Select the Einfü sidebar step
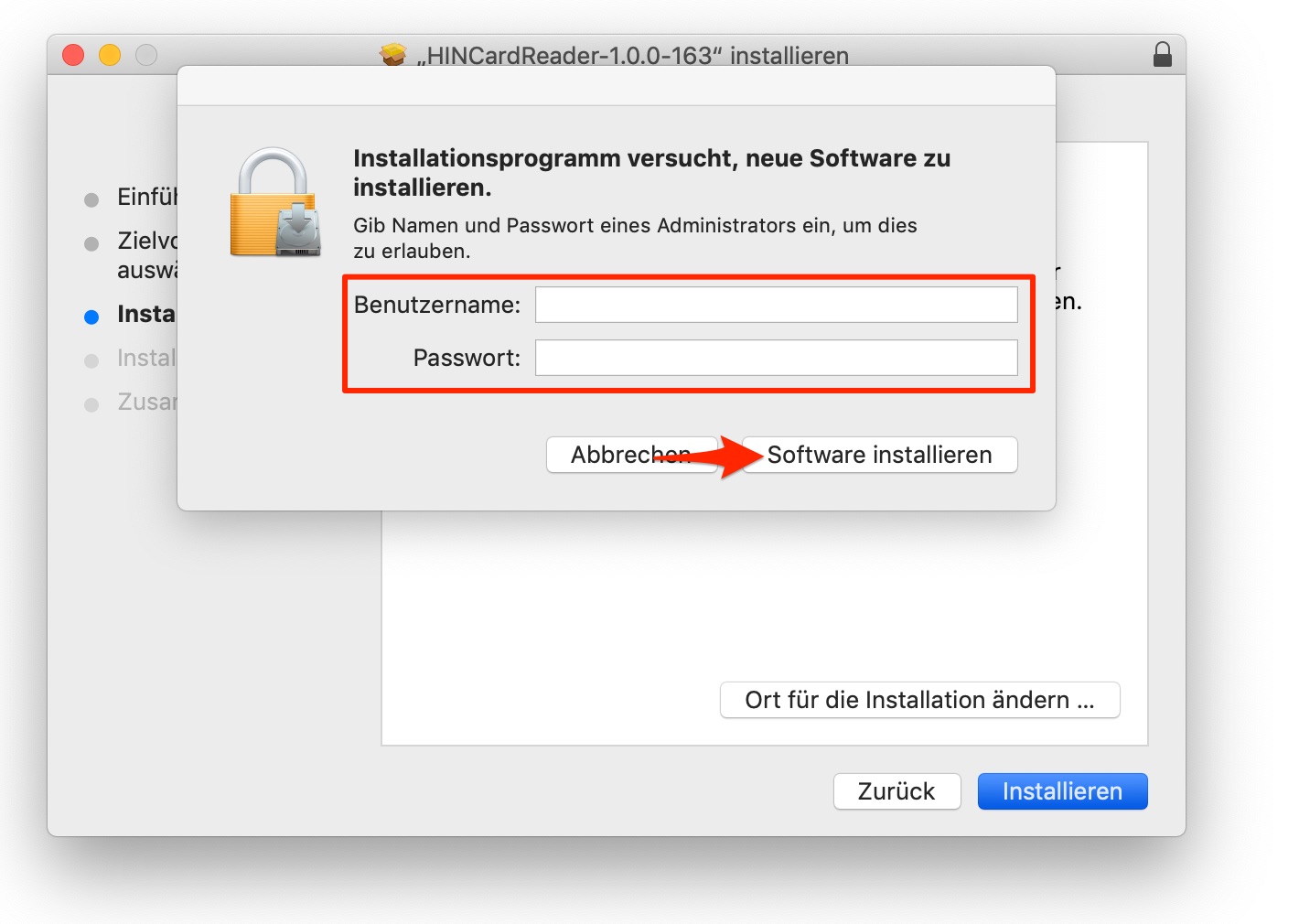 click(x=146, y=198)
